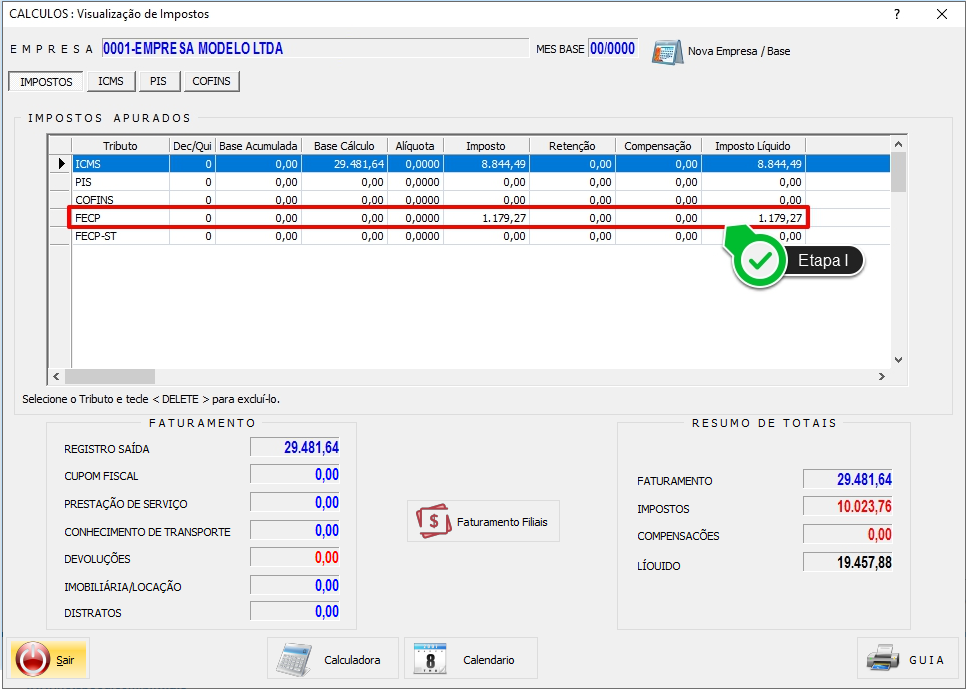Click the MES BASE input field

613,49
